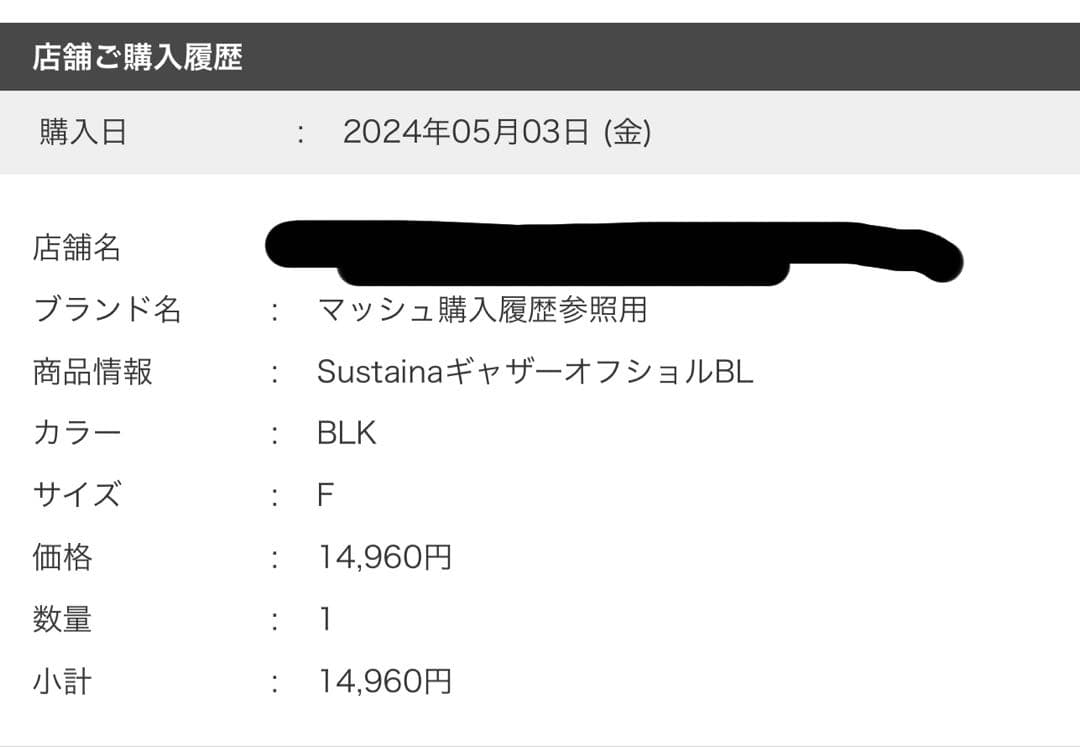The height and width of the screenshot is (747, 1080).
Task: Click the カラー label
Action: tap(77, 433)
